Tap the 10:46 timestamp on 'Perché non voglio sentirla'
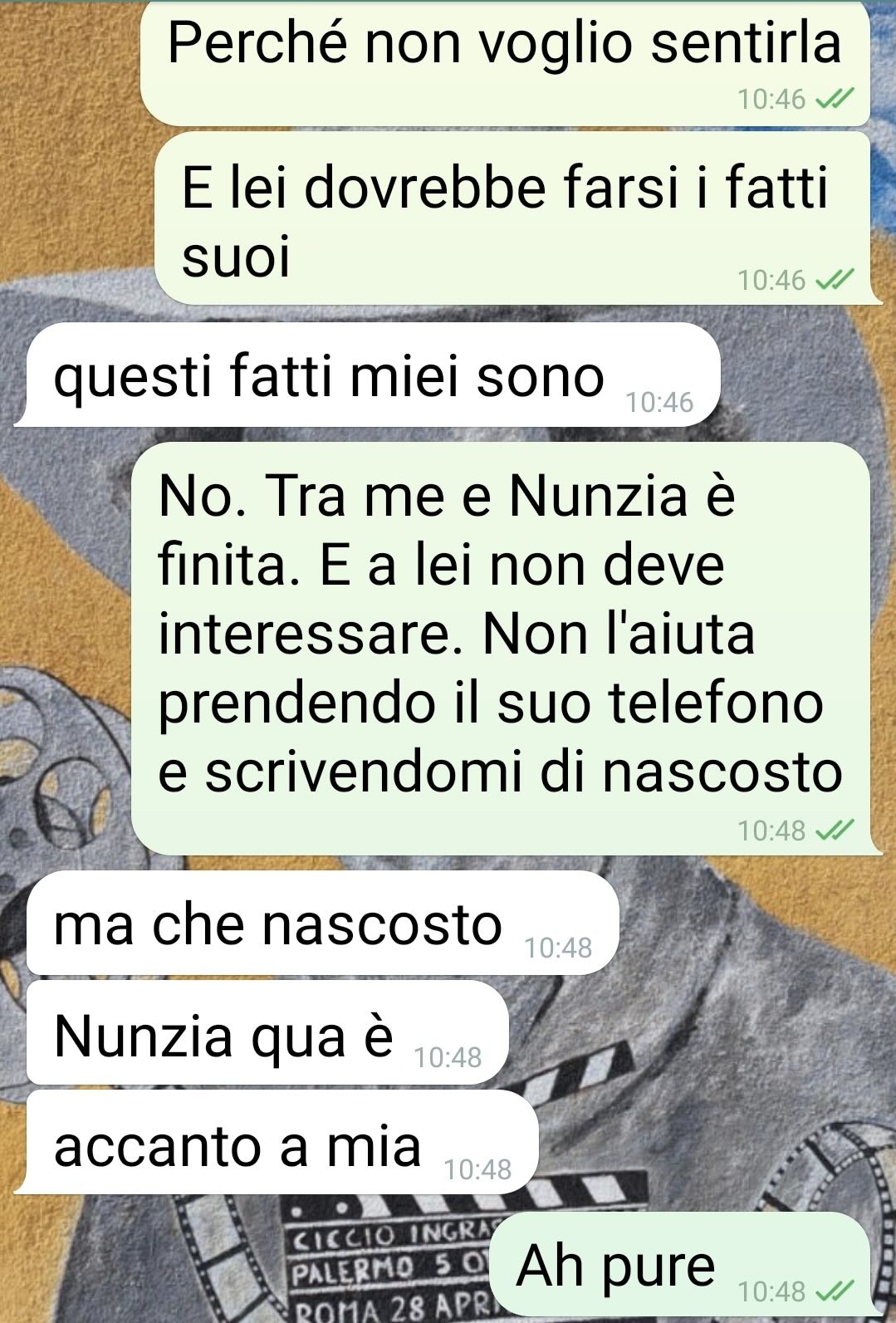The height and width of the screenshot is (1323, 896). point(772,100)
